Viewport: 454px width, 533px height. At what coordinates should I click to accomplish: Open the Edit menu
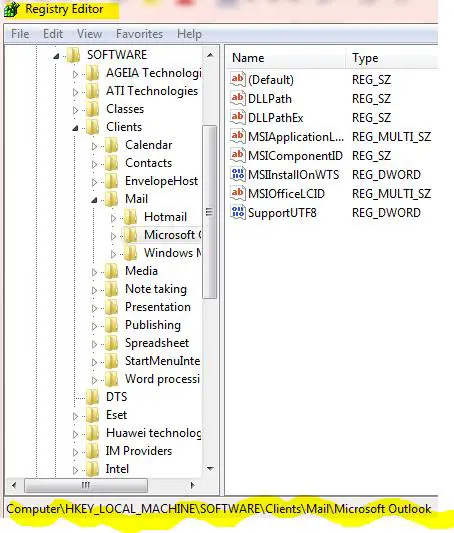[x=53, y=34]
